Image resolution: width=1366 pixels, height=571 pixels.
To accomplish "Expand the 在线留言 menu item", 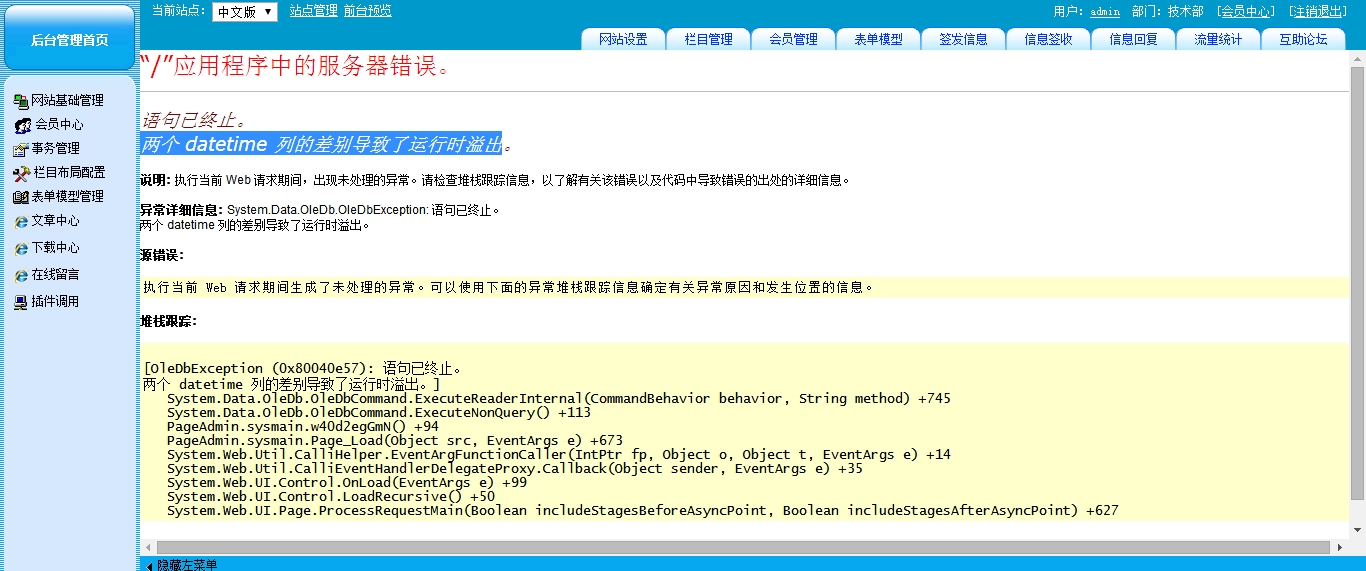I will click(55, 275).
